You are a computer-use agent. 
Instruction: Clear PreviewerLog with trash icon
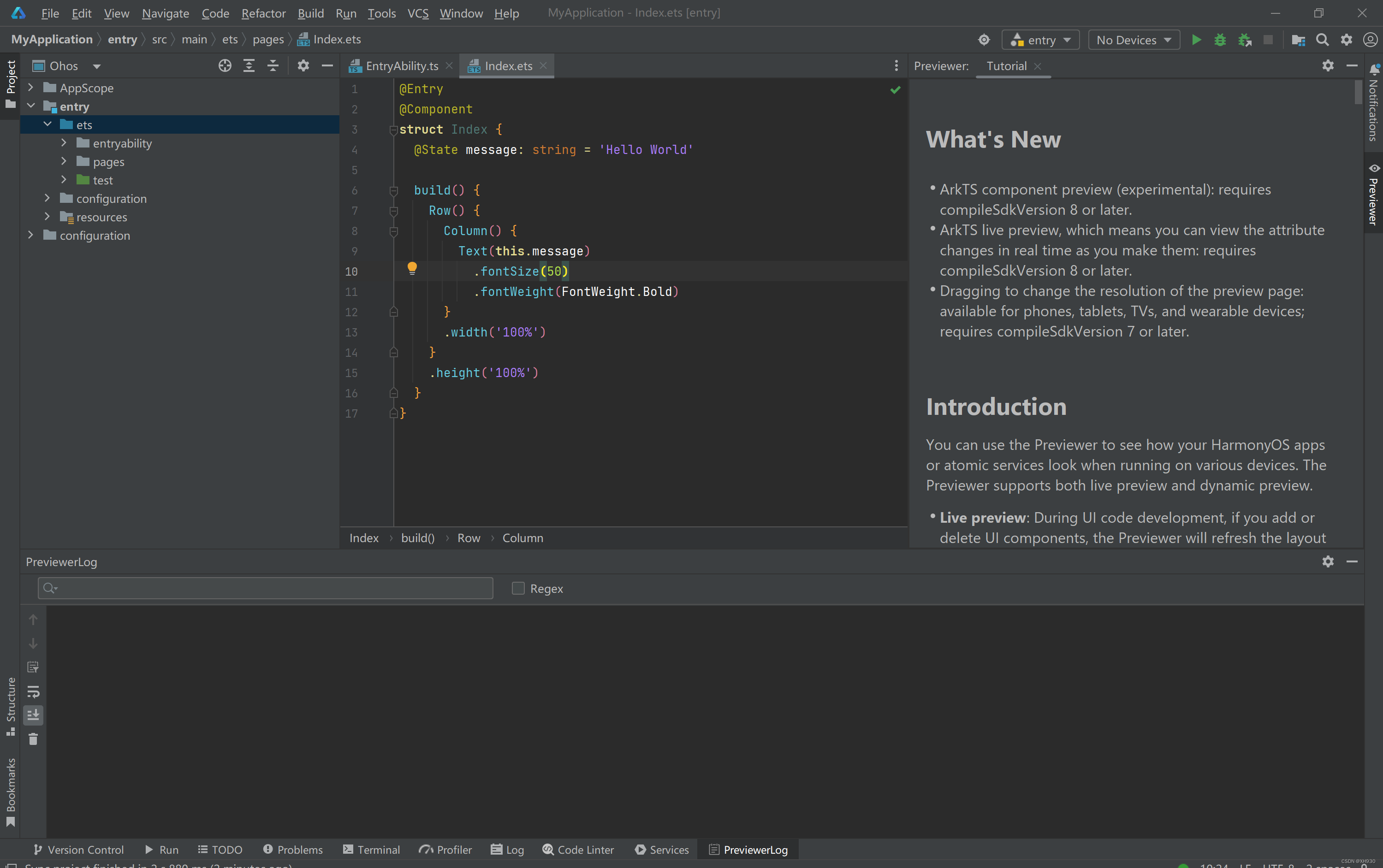click(x=33, y=739)
